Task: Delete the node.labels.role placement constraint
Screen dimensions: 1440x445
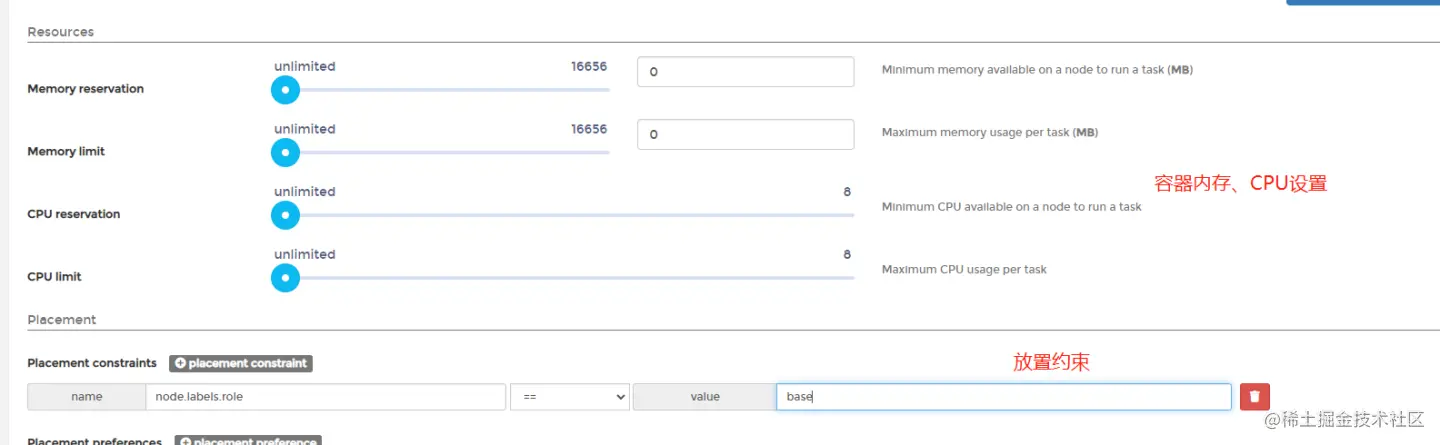Action: pyautogui.click(x=1255, y=397)
